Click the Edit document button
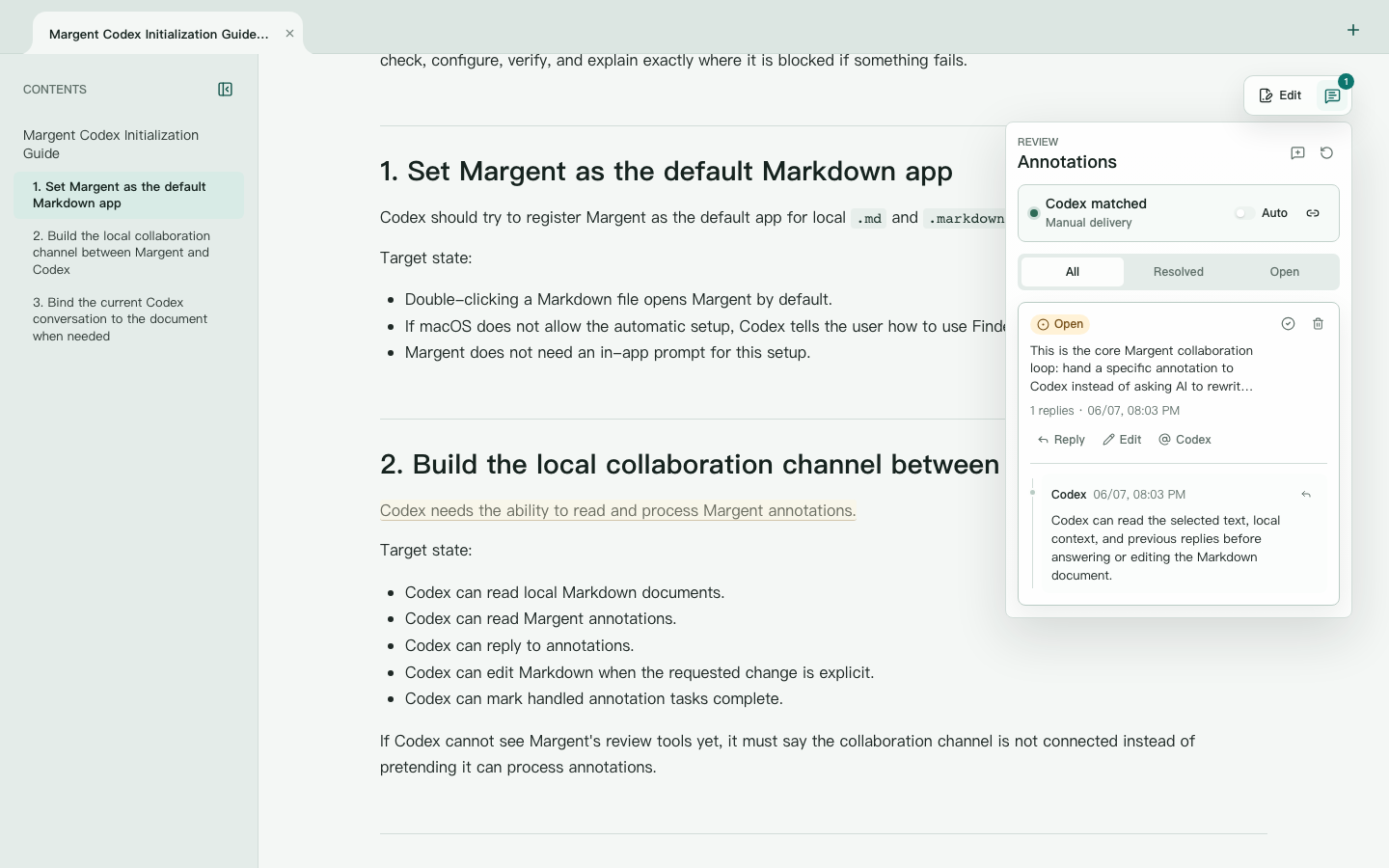The image size is (1389, 868). (x=1281, y=95)
